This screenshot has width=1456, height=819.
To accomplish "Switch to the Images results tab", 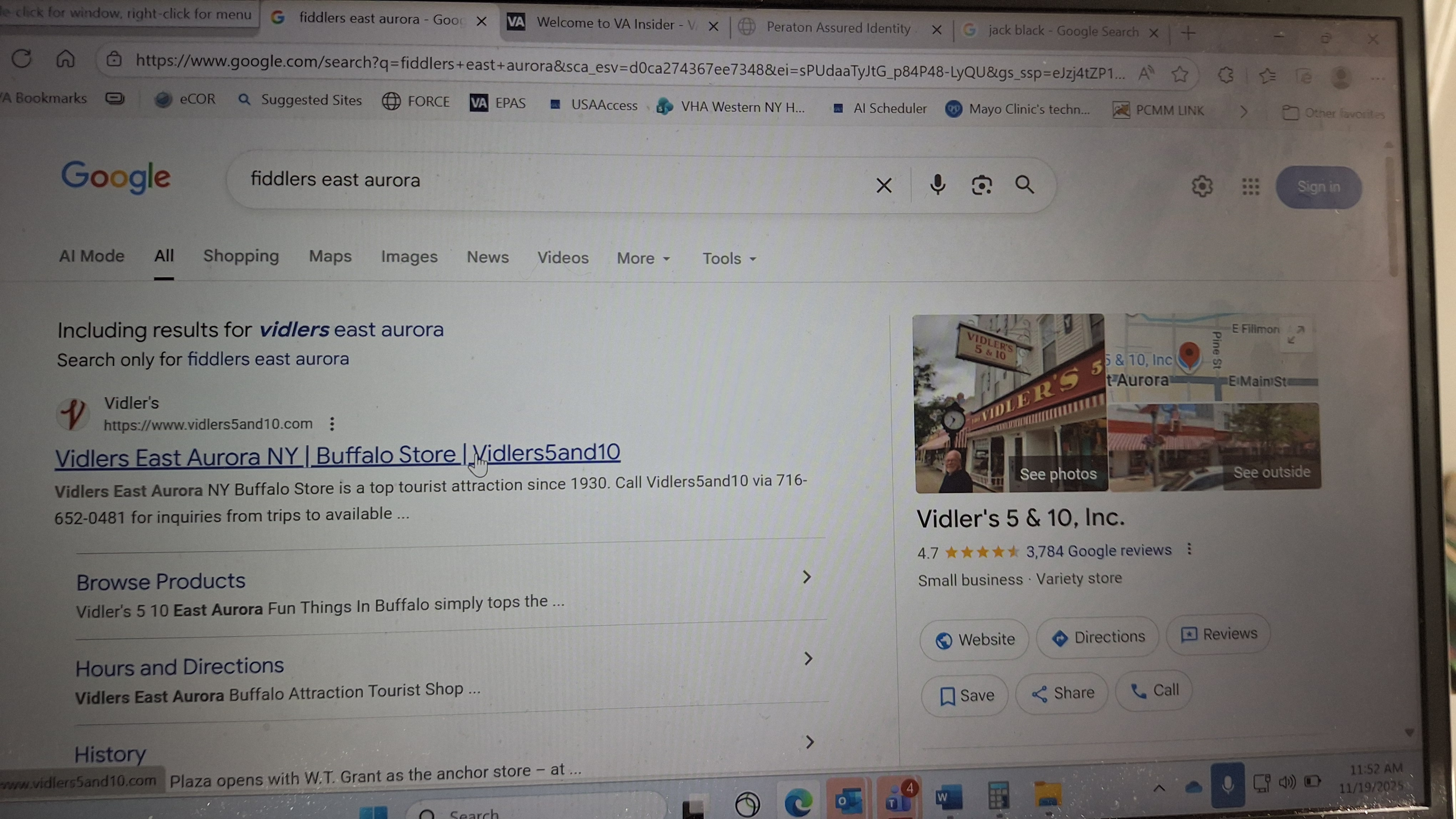I will [409, 257].
